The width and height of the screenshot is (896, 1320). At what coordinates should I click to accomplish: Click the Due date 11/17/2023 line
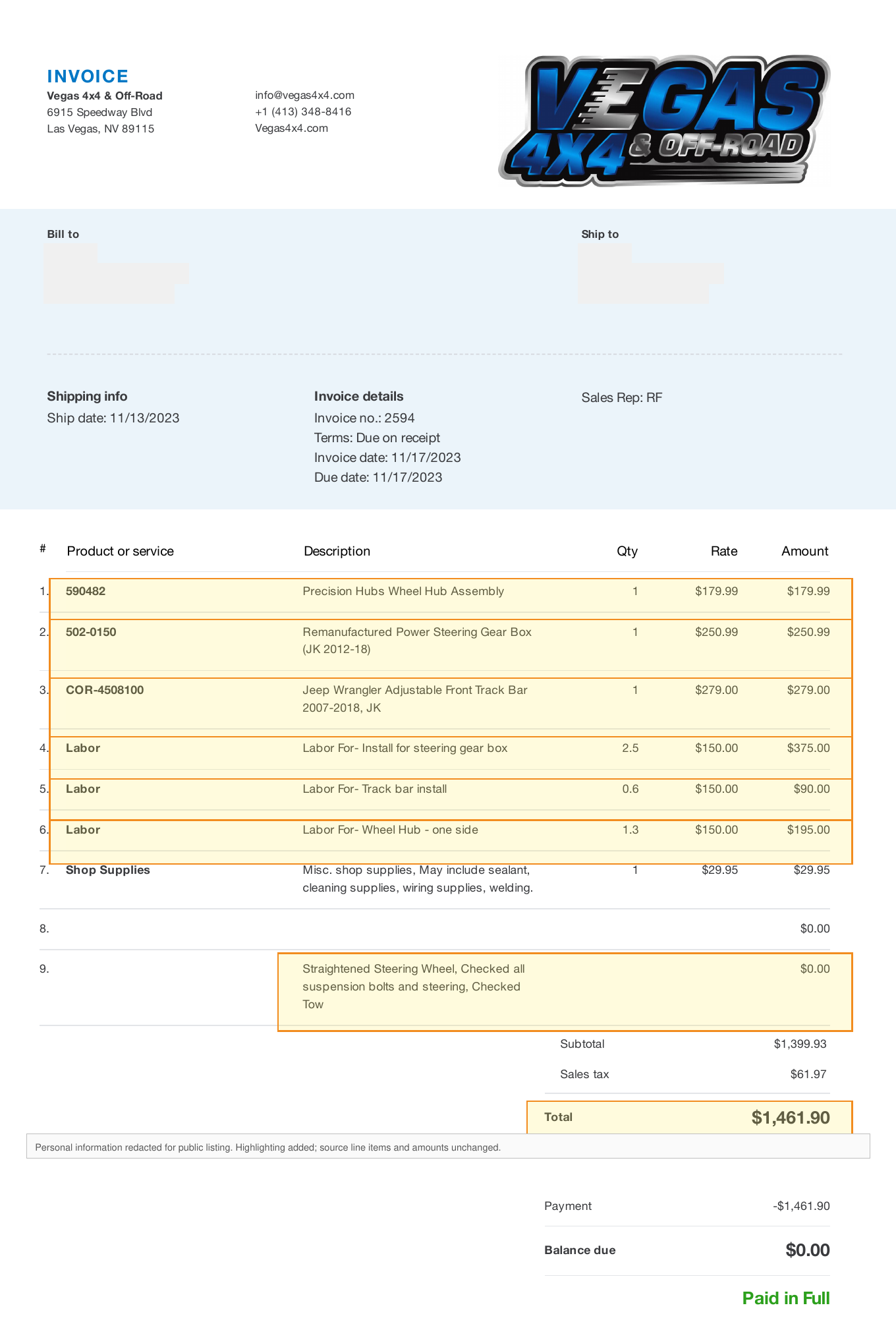pos(378,477)
